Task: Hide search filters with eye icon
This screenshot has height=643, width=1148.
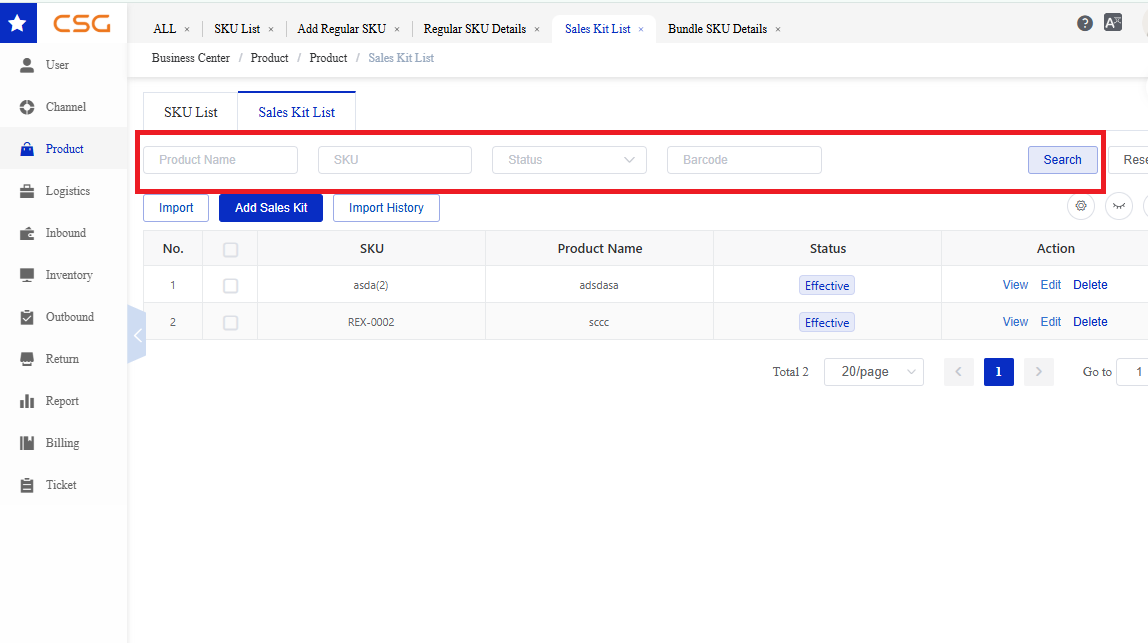Action: tap(1119, 207)
